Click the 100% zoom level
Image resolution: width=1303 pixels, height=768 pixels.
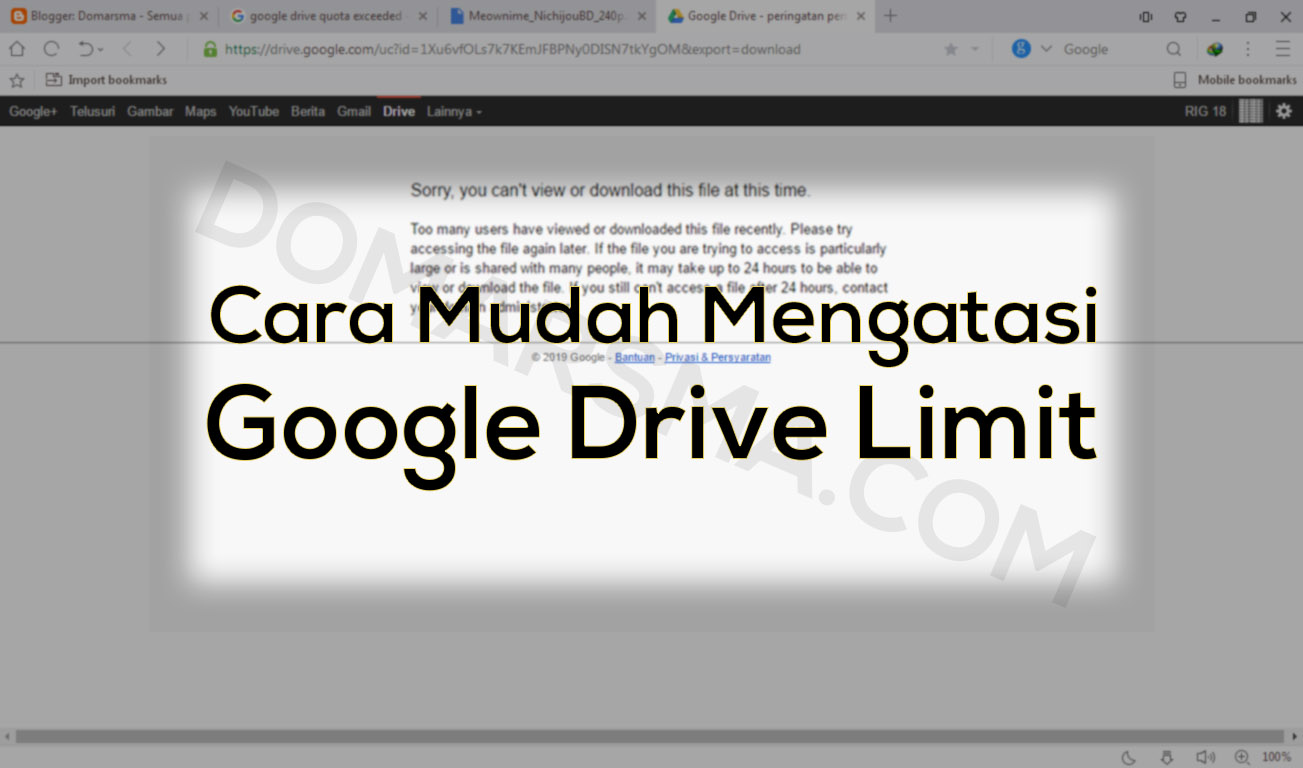[x=1276, y=757]
